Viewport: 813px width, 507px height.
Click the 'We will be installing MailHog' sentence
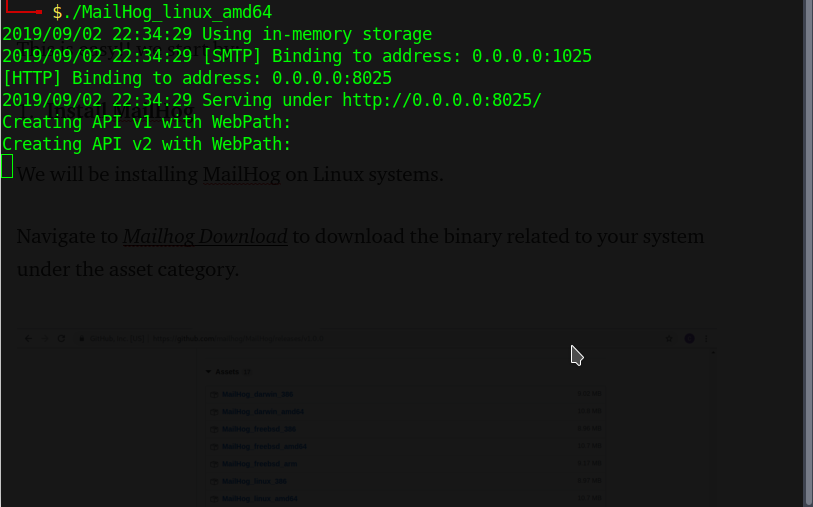pyautogui.click(x=230, y=175)
